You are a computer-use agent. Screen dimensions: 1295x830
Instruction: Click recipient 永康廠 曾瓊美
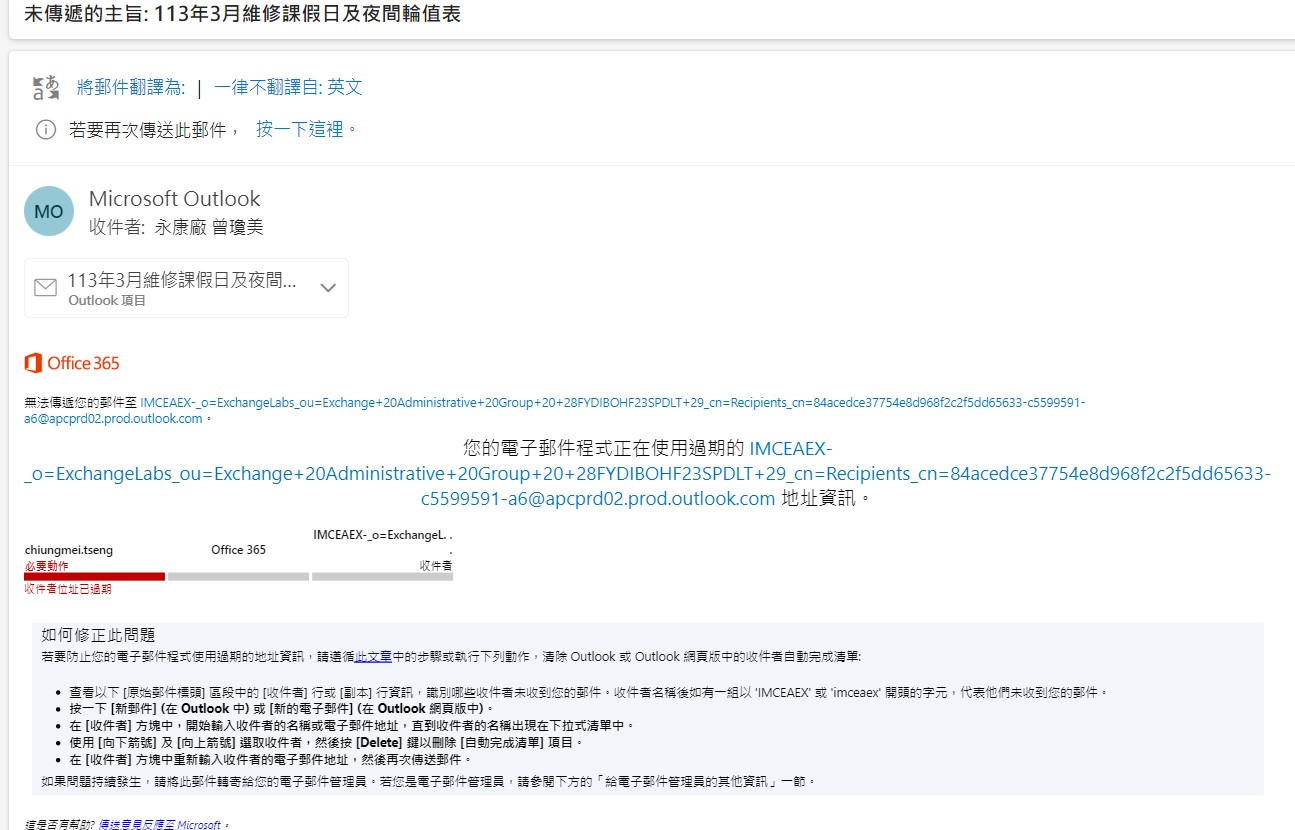point(208,228)
